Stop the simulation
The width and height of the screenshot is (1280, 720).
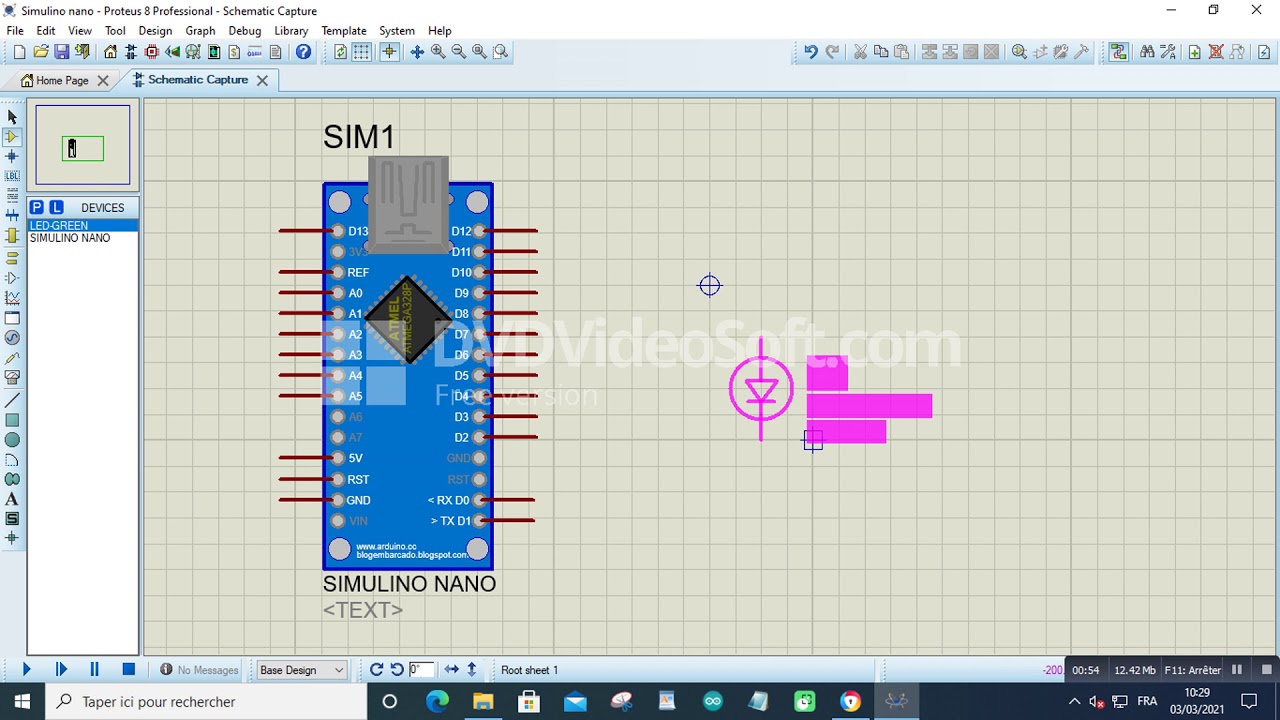128,670
